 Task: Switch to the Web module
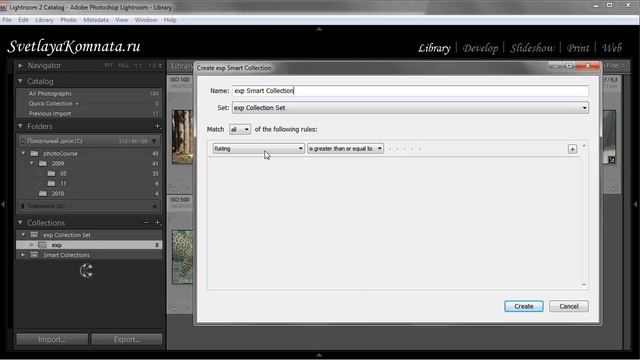tap(612, 48)
